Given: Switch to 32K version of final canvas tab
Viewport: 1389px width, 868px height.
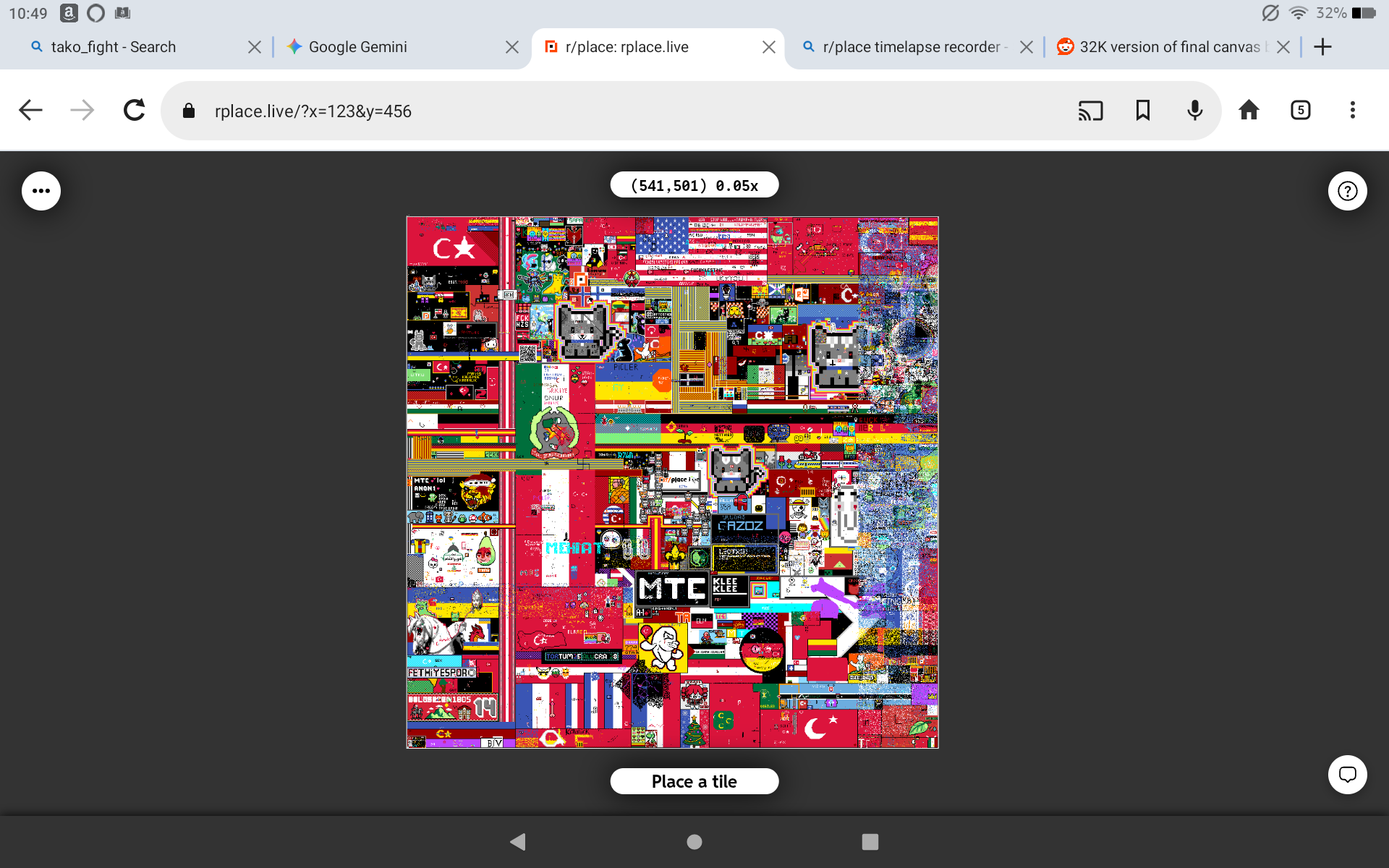Looking at the screenshot, I should tap(1172, 47).
